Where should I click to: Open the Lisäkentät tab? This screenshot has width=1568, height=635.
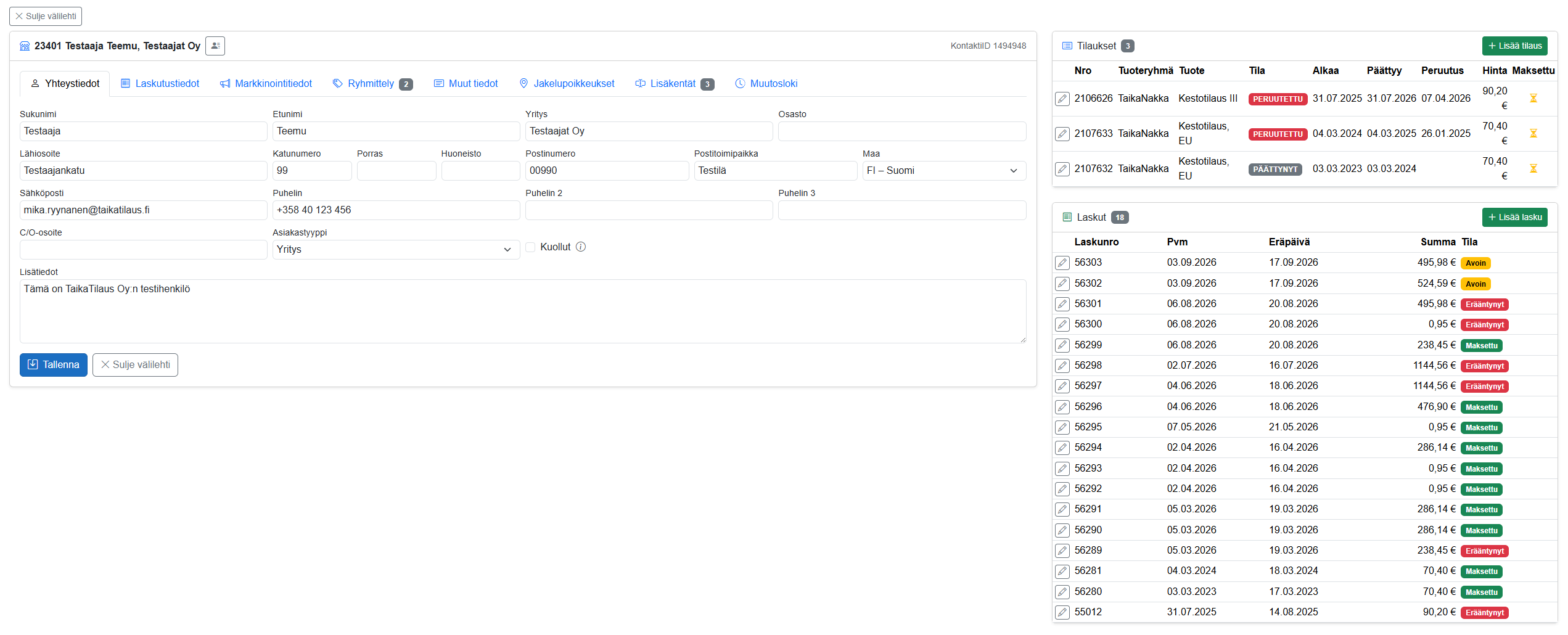(675, 84)
